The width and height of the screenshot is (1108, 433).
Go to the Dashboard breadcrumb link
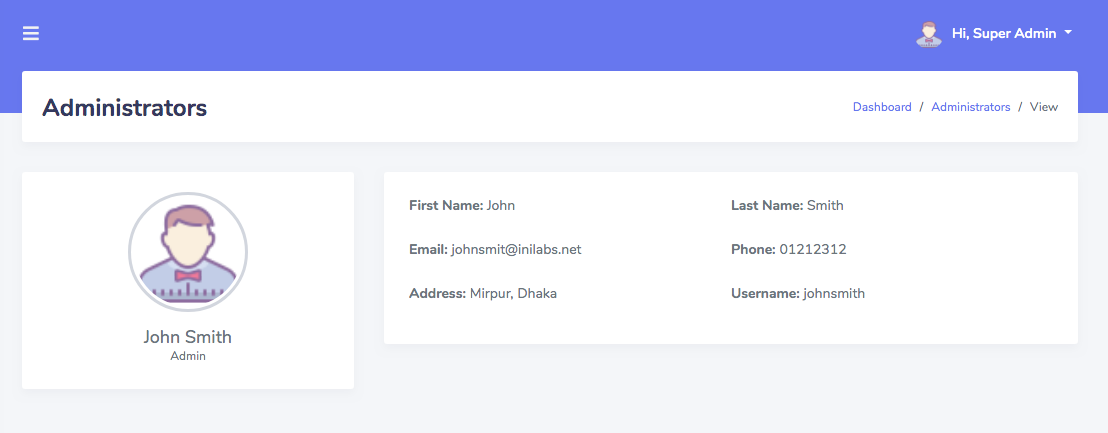[x=882, y=107]
